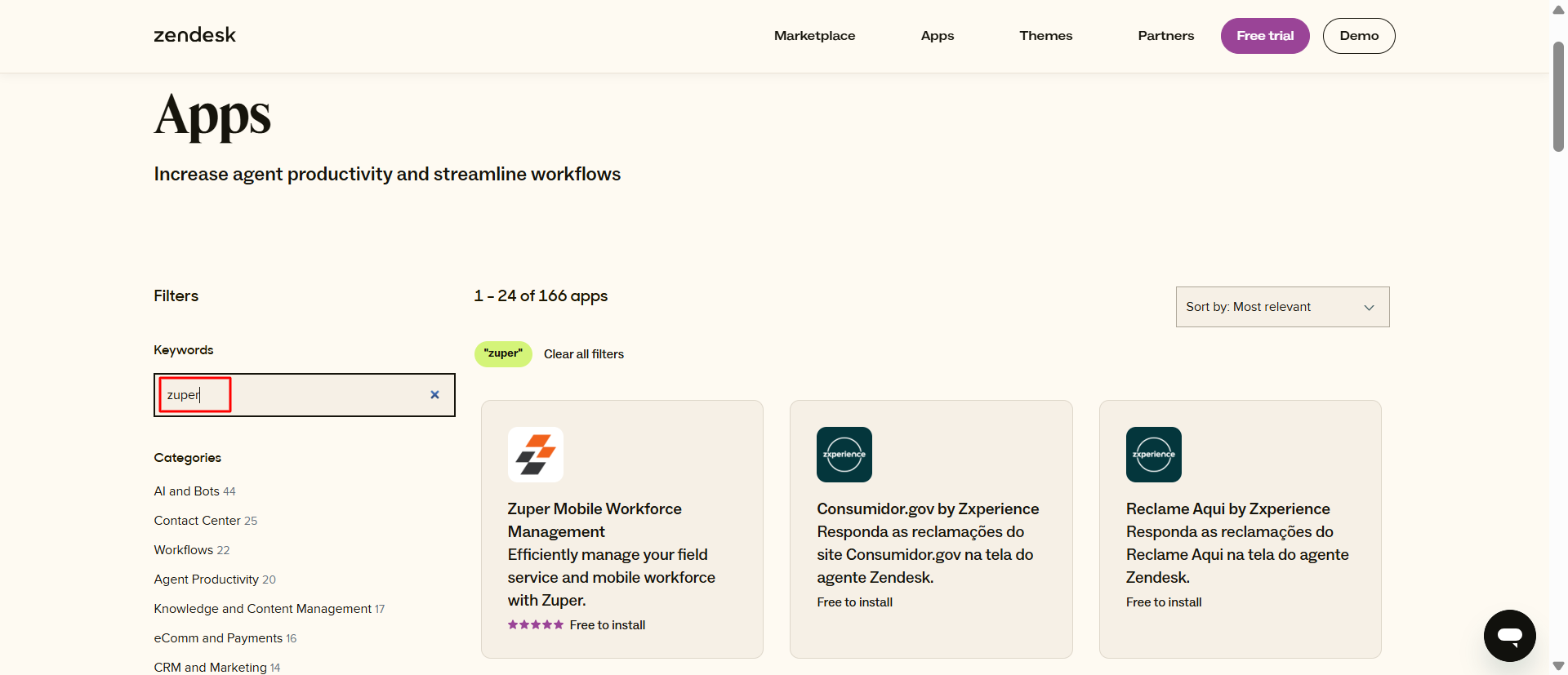Image resolution: width=1568 pixels, height=675 pixels.
Task: Click "Increase agent productivity" subtitle
Action: coord(387,174)
